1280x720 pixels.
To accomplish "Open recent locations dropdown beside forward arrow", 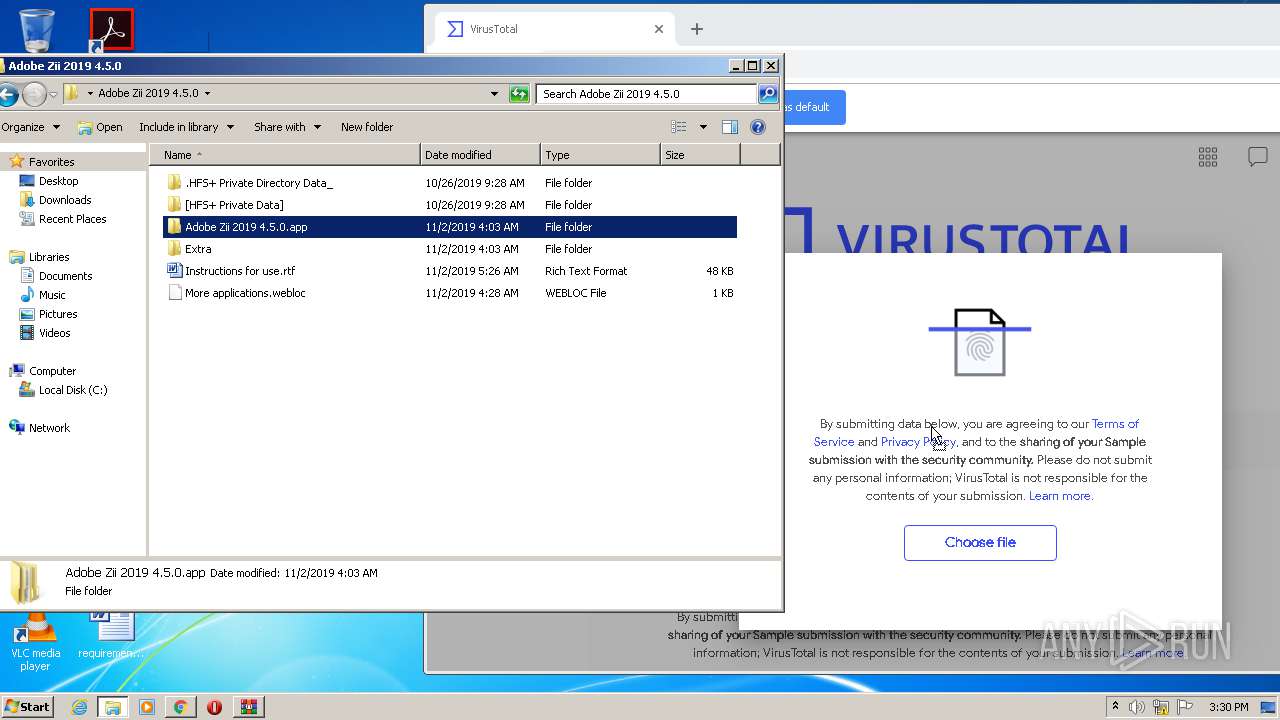I will tap(54, 94).
